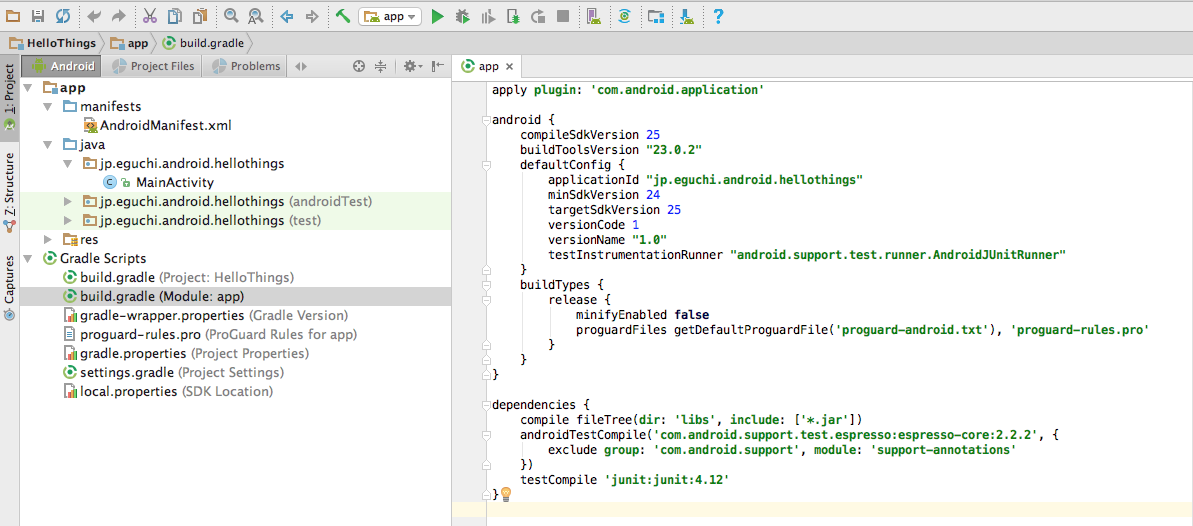This screenshot has width=1193, height=526.
Task: Switch to the Project Files tab
Action: pyautogui.click(x=153, y=66)
